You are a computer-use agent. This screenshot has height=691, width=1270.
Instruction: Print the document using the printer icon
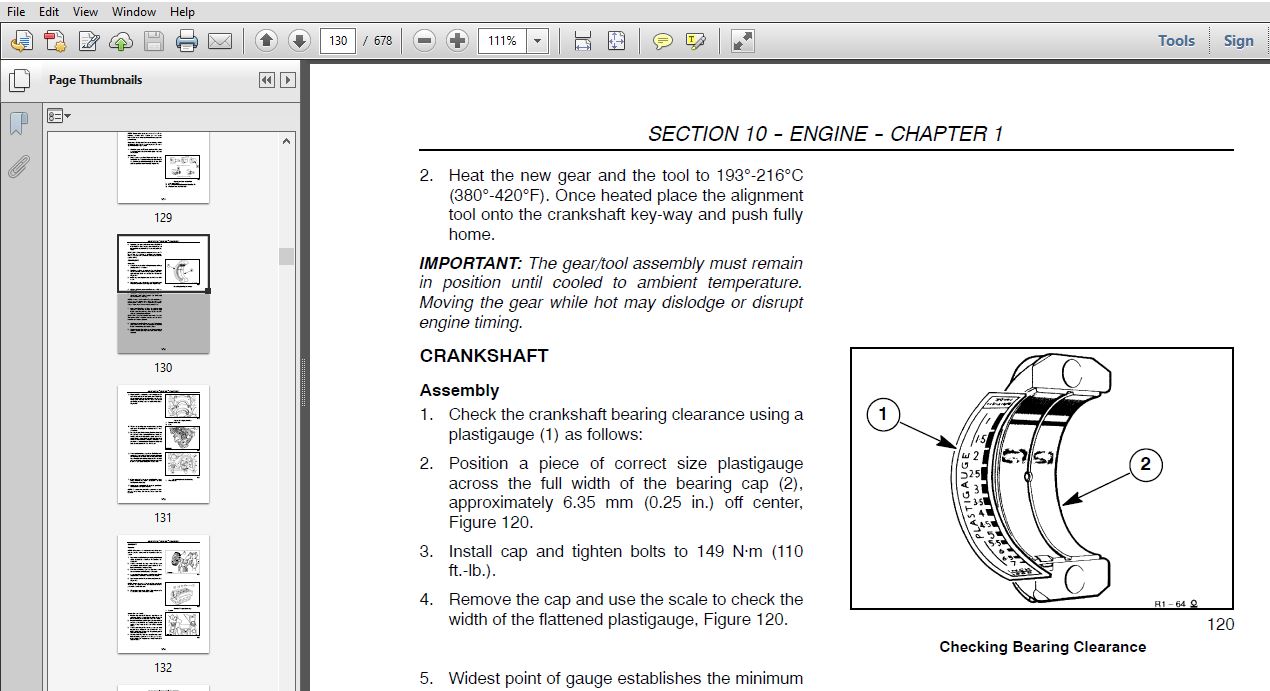[187, 41]
